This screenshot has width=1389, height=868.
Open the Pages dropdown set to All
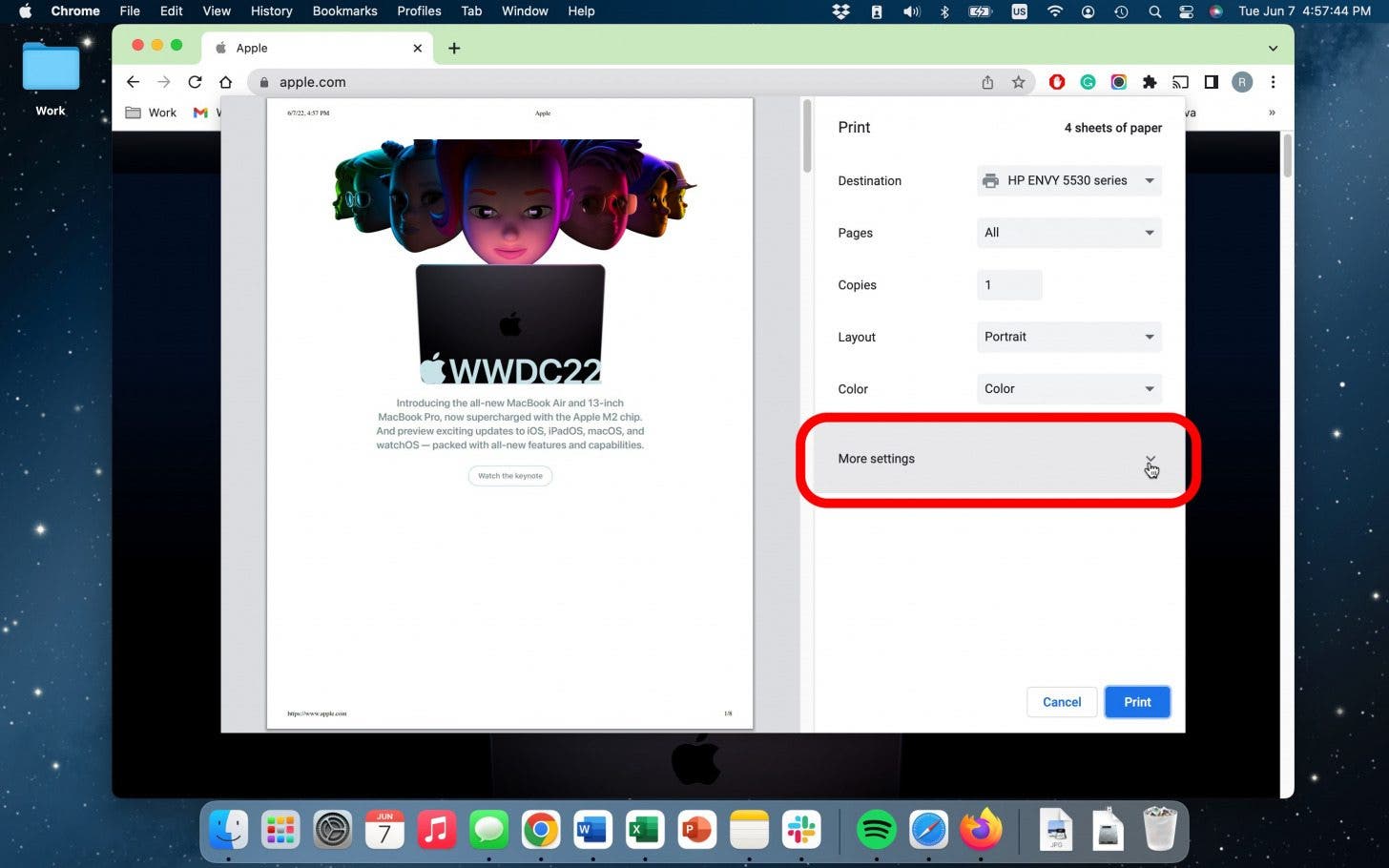point(1068,233)
